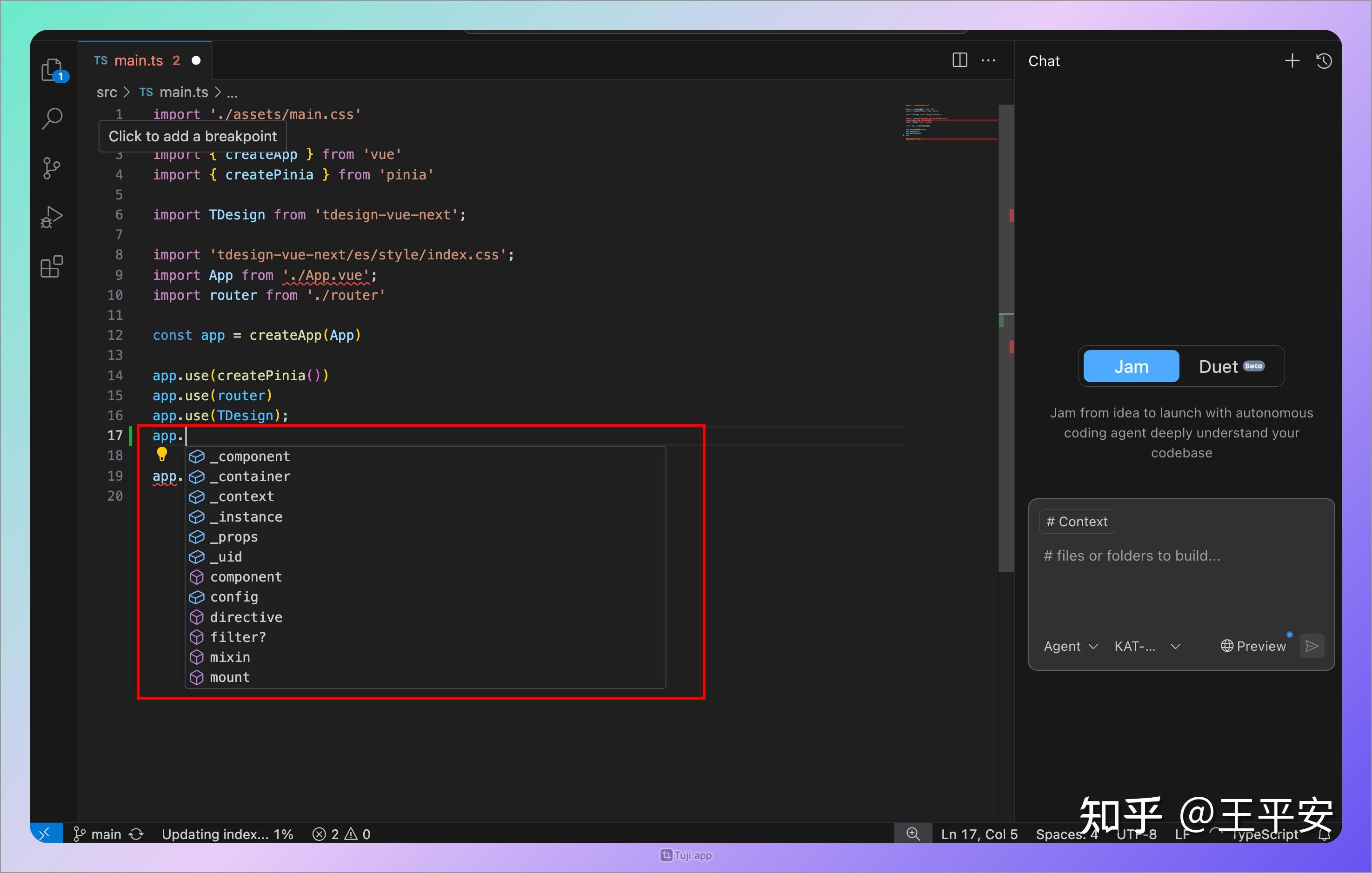Open the Agent mode dropdown
1372x873 pixels.
point(1070,646)
